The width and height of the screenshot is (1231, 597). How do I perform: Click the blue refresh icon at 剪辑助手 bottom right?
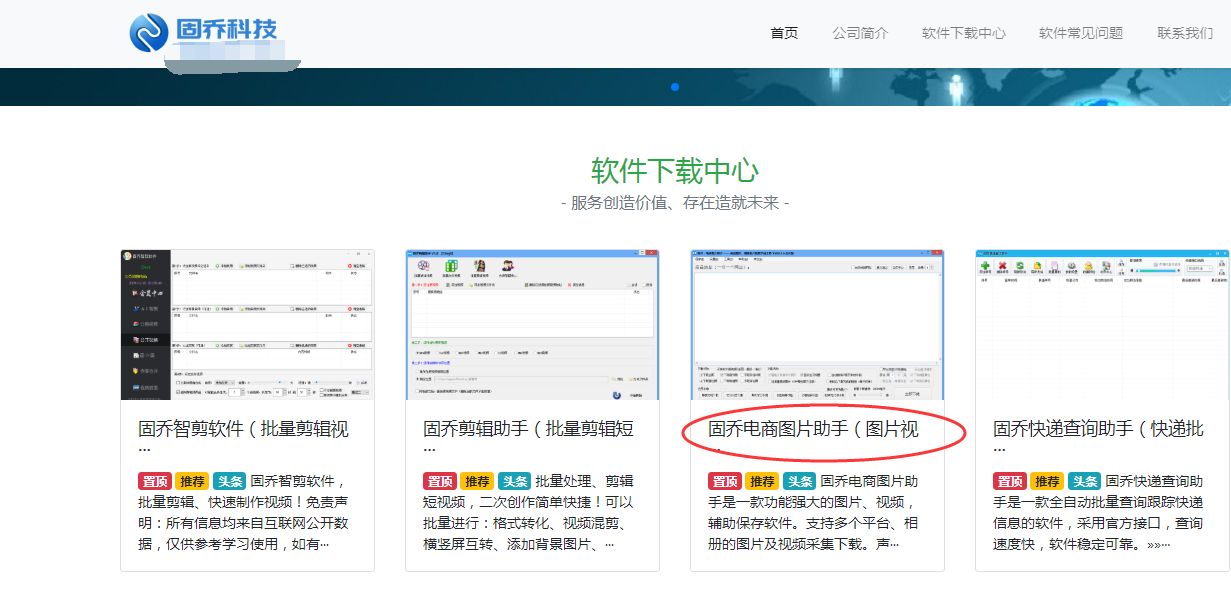(617, 395)
